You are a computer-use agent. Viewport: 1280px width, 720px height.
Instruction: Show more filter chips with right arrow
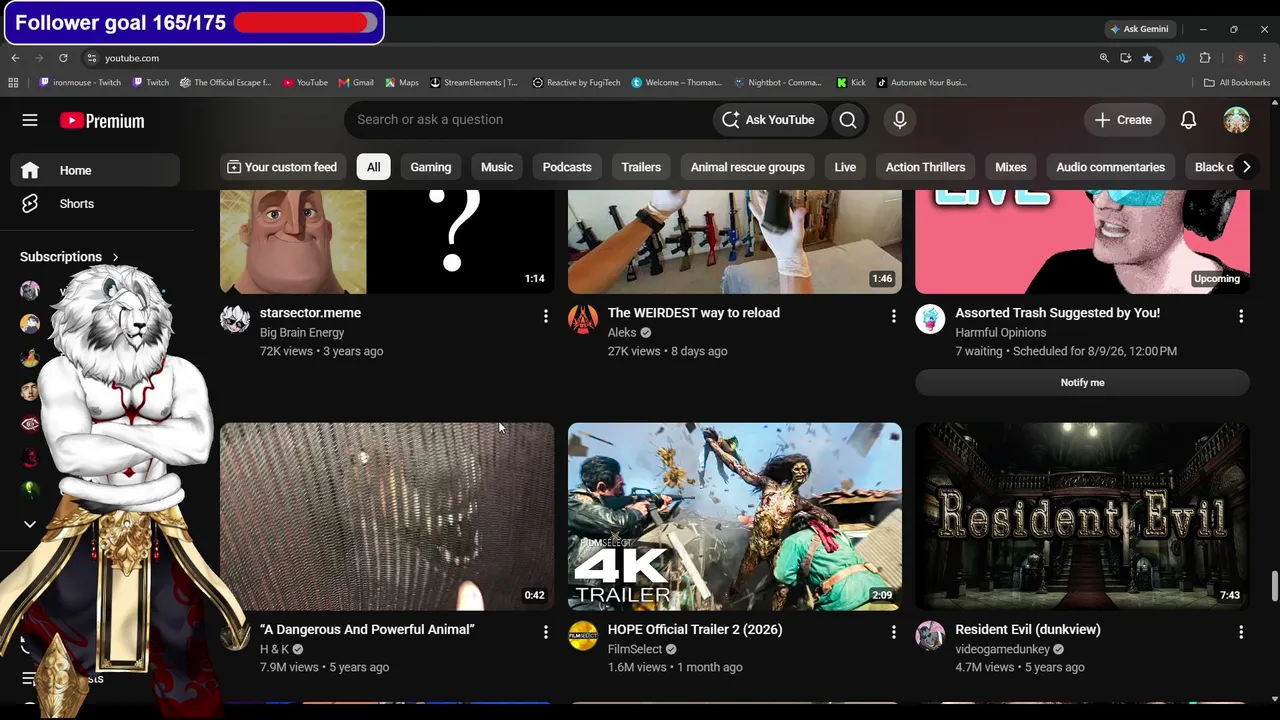1246,167
